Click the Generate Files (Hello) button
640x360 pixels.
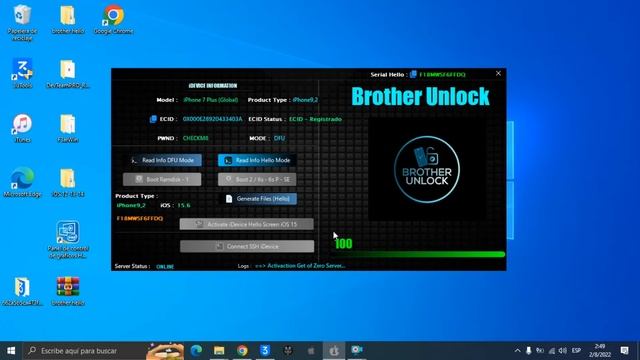(x=260, y=199)
